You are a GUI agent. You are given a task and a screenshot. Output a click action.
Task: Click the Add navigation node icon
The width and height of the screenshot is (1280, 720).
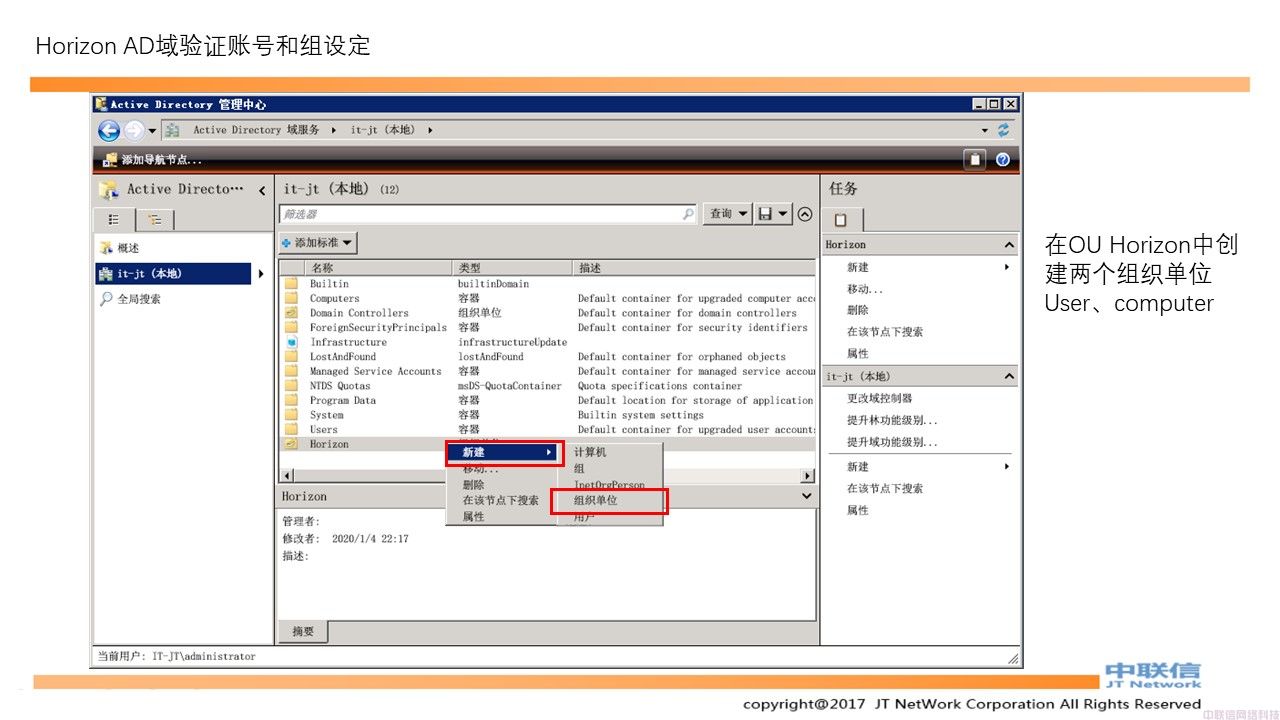[110, 159]
